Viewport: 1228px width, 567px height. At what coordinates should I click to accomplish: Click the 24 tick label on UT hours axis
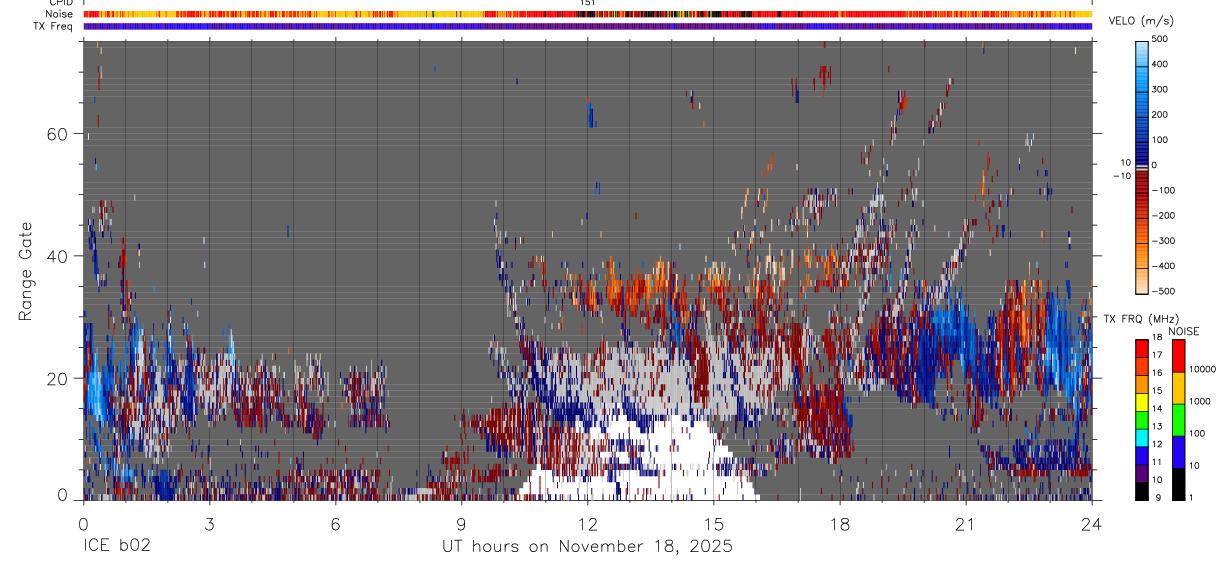(x=1091, y=523)
